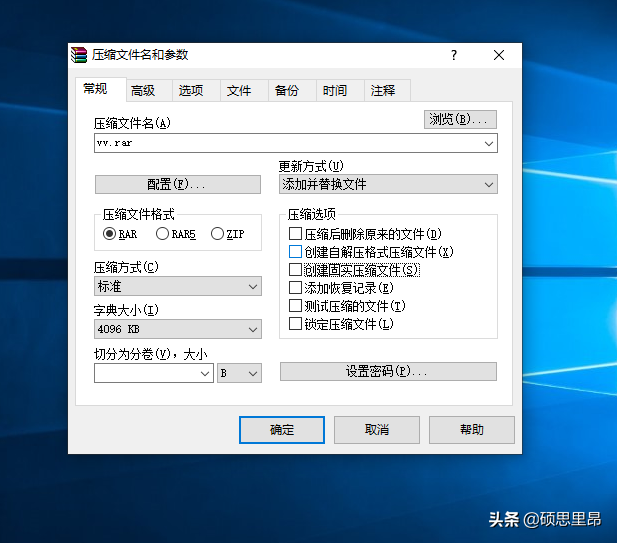
Task: Select the ZIP format radio button
Action: tap(217, 234)
